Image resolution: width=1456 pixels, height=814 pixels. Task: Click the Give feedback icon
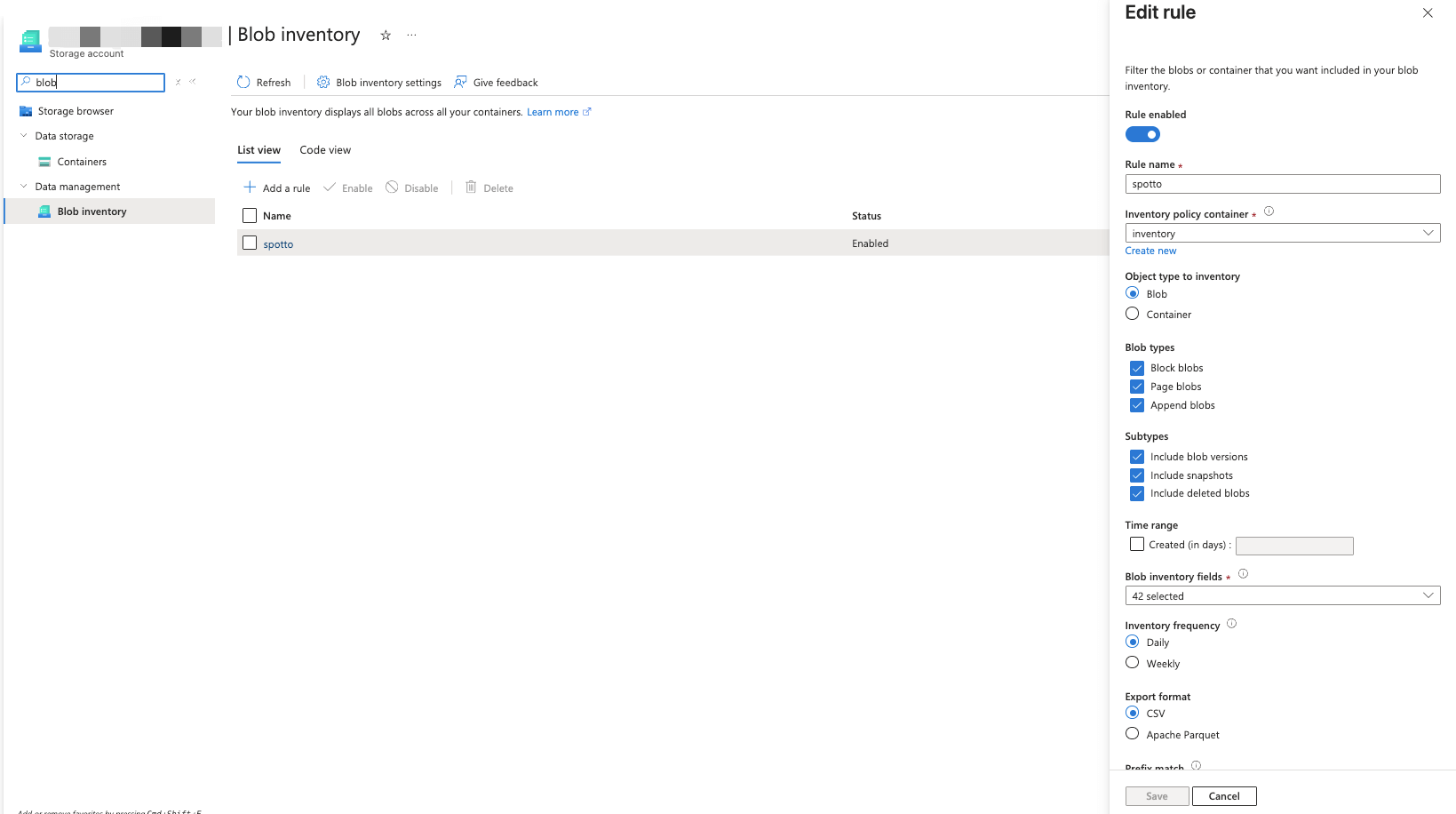pos(460,82)
